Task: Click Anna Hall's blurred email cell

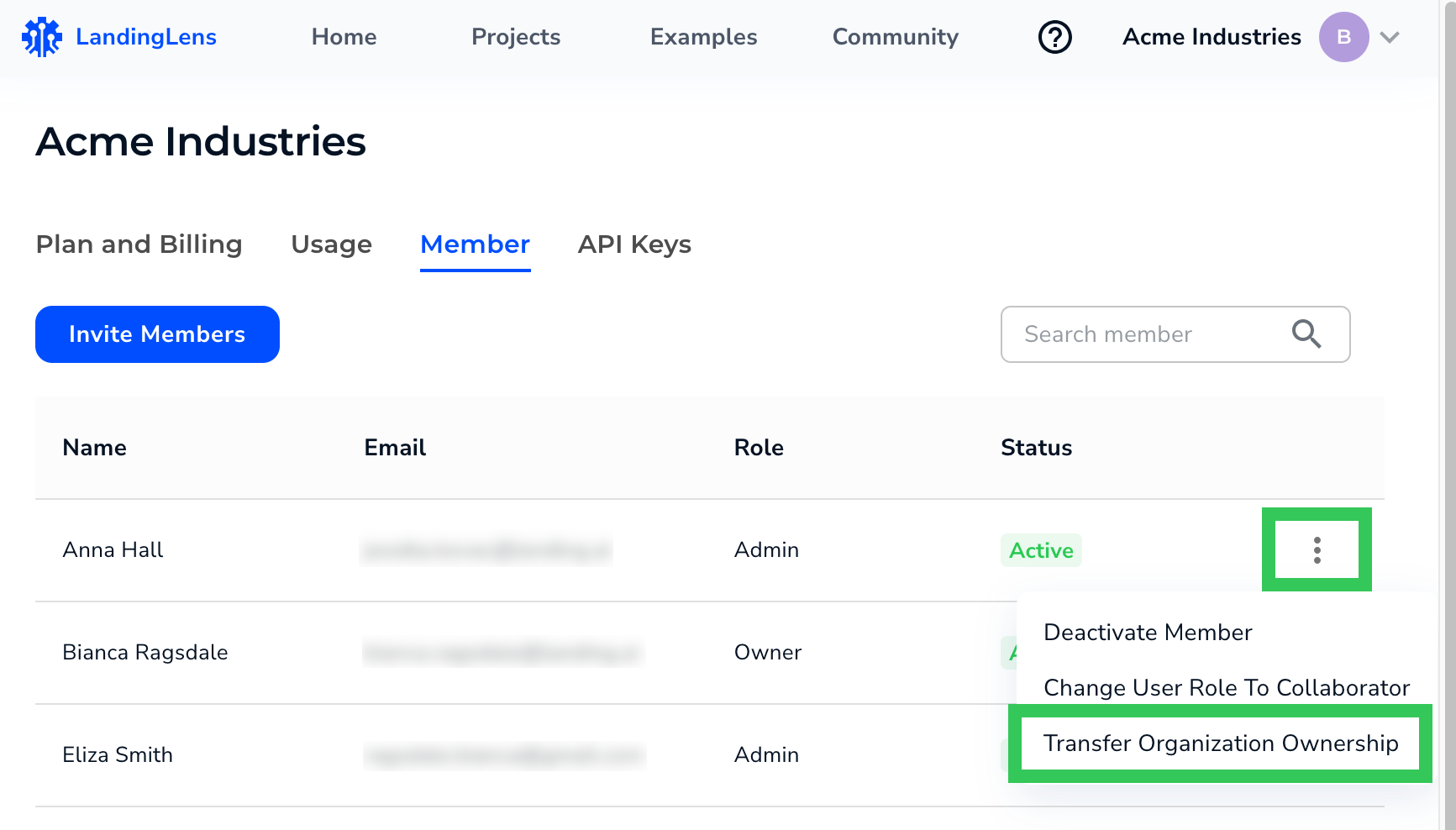Action: 486,550
